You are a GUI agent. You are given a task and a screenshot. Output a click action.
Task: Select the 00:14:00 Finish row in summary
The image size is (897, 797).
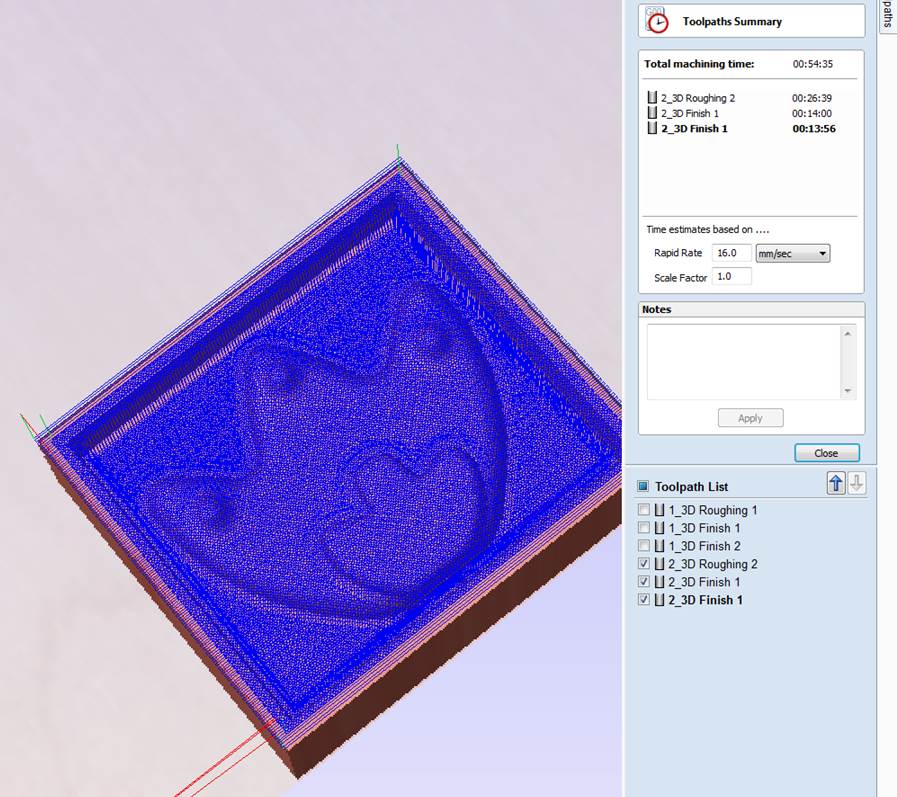(740, 113)
